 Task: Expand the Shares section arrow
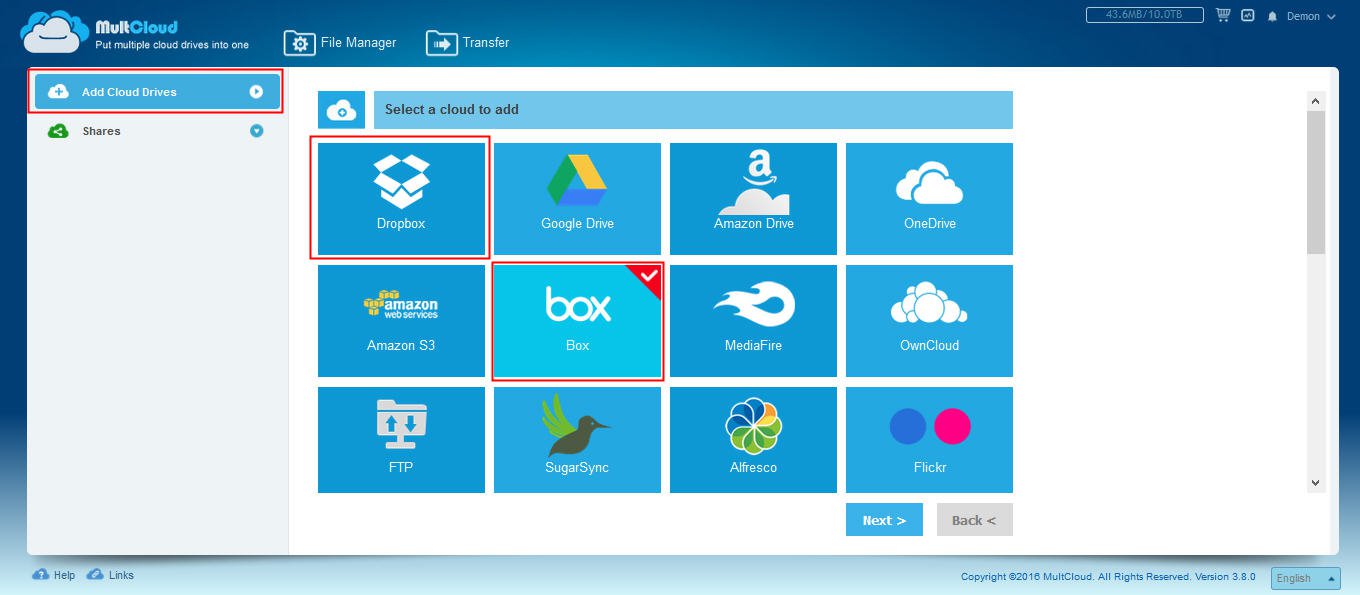click(x=256, y=131)
